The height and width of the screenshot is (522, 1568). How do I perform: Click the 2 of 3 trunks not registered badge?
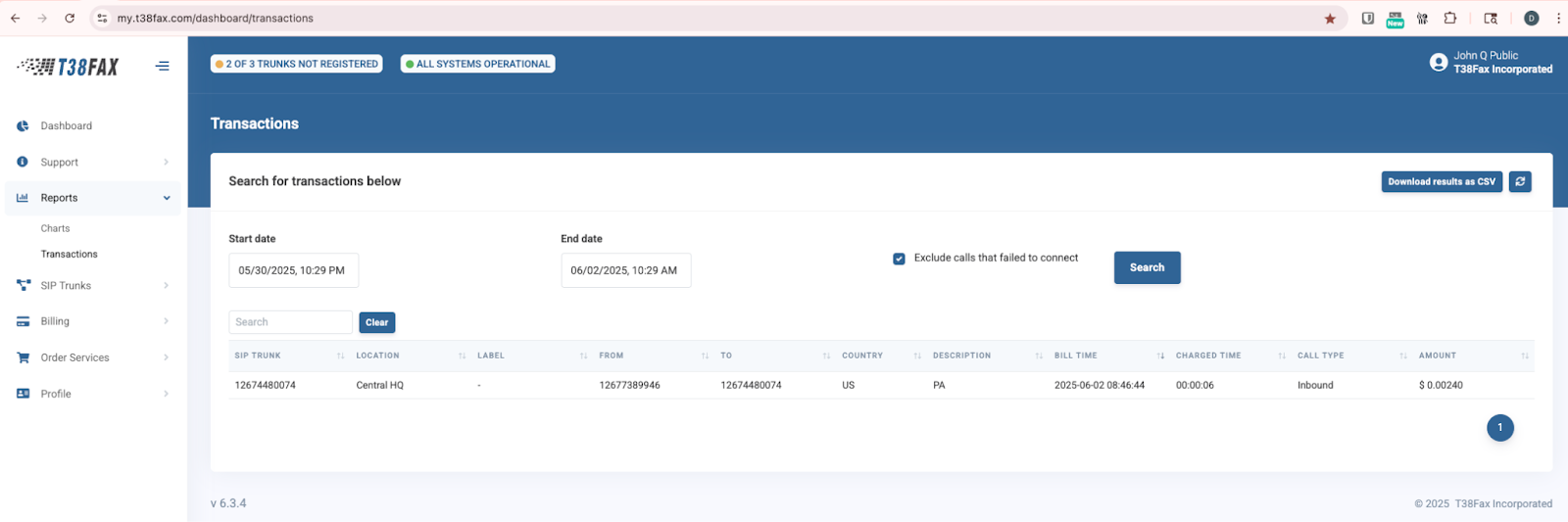[x=297, y=64]
